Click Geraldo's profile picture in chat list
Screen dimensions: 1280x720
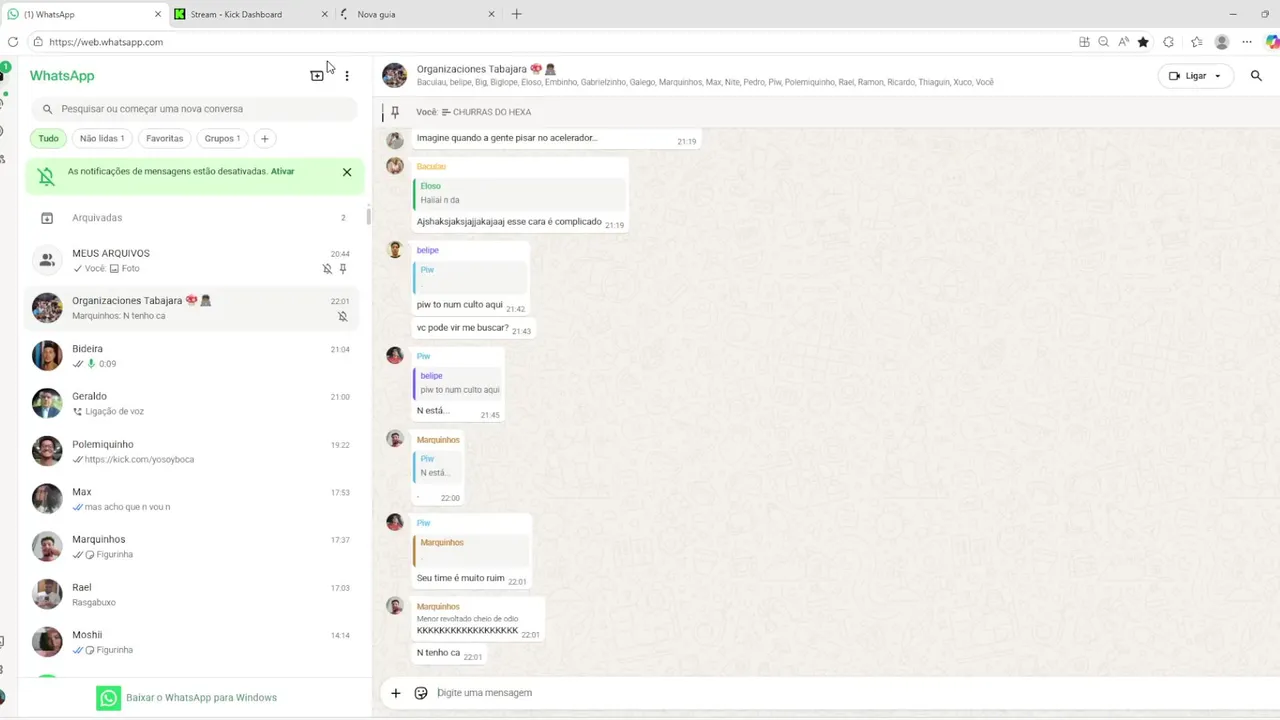coord(47,404)
